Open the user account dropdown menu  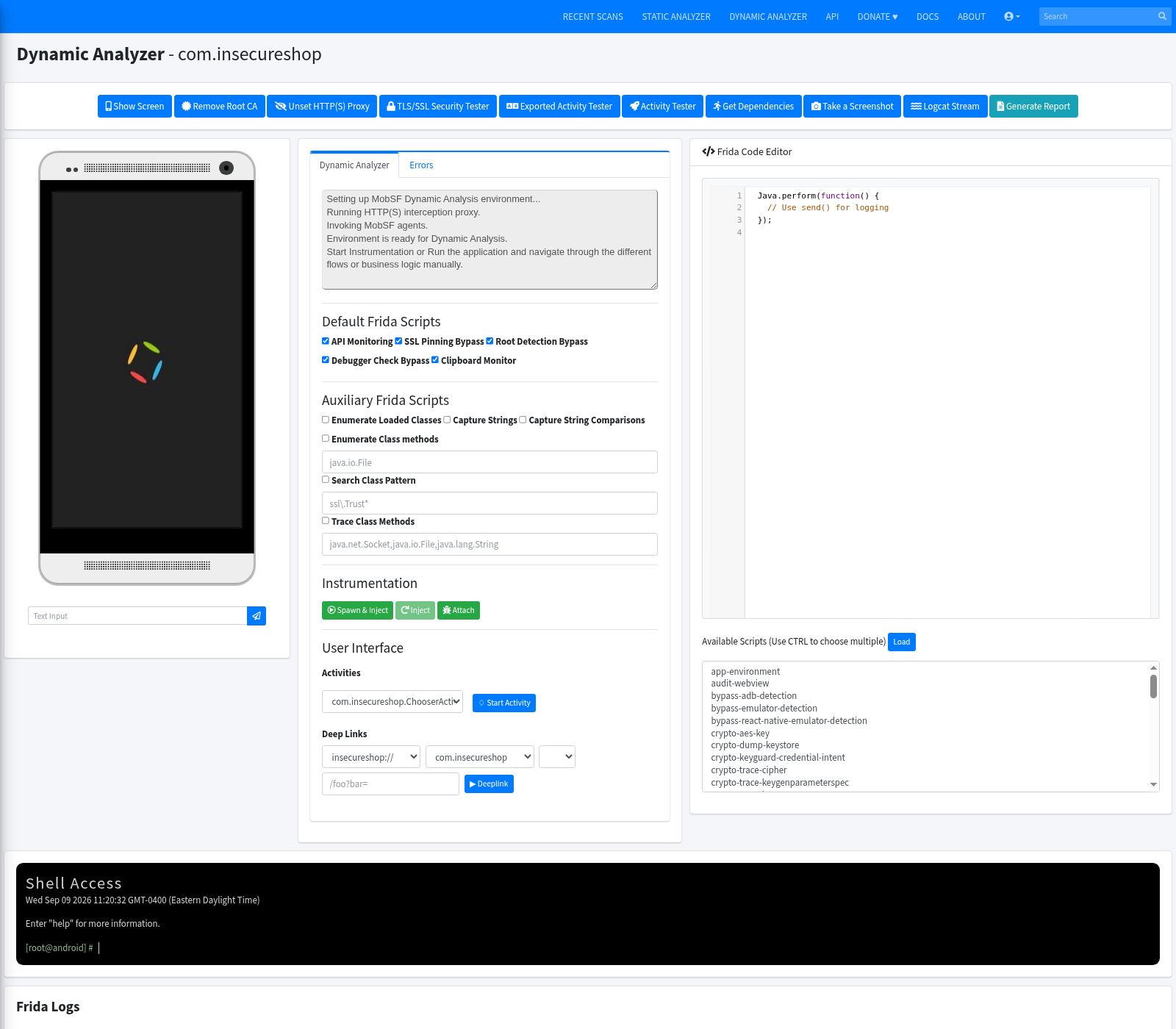click(1012, 16)
